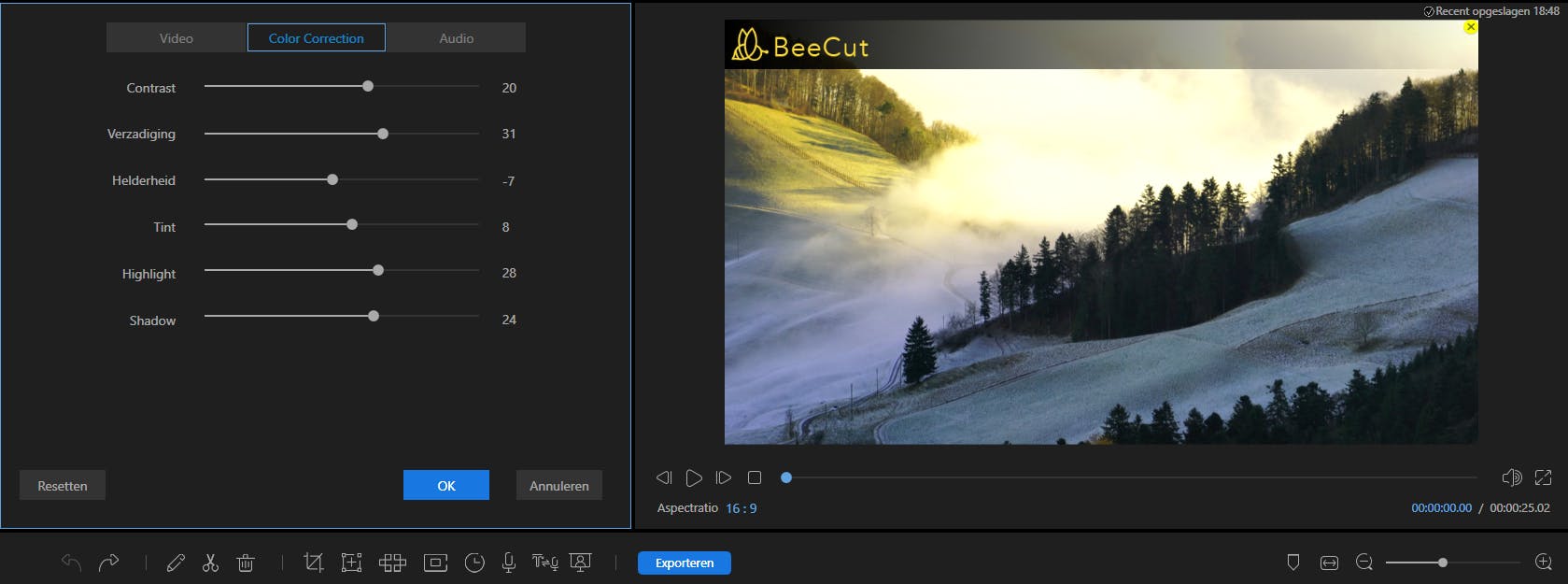This screenshot has width=1568, height=584.
Task: Zoom out the timeline
Action: point(1364,563)
